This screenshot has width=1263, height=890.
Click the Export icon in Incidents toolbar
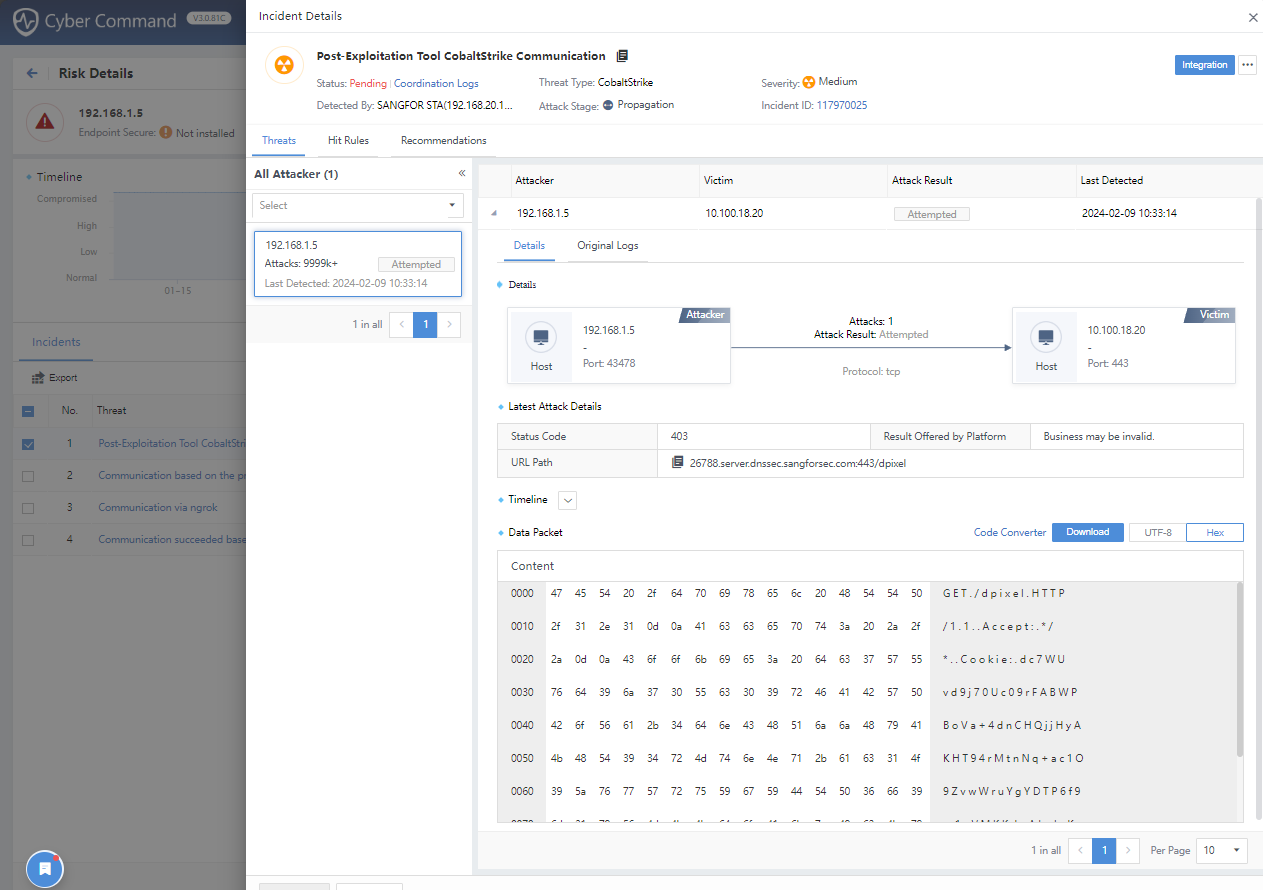[39, 378]
